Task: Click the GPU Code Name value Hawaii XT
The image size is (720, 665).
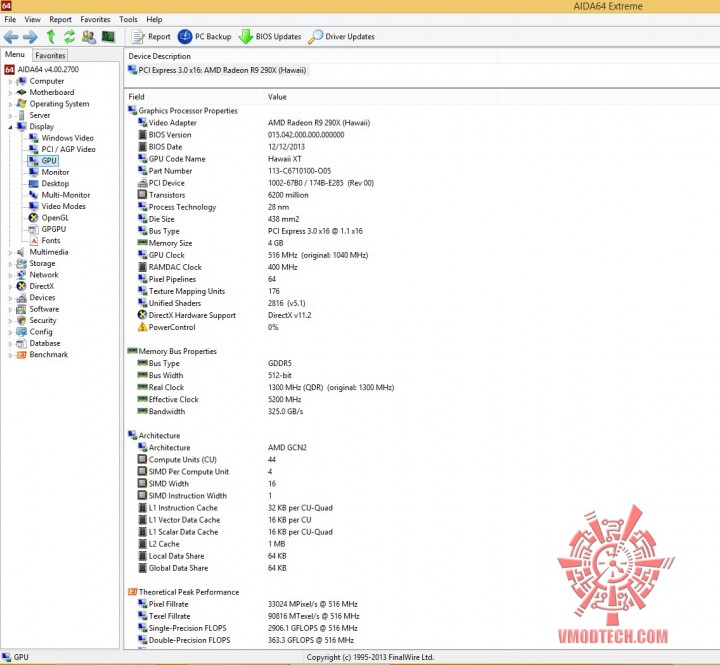Action: tap(285, 159)
